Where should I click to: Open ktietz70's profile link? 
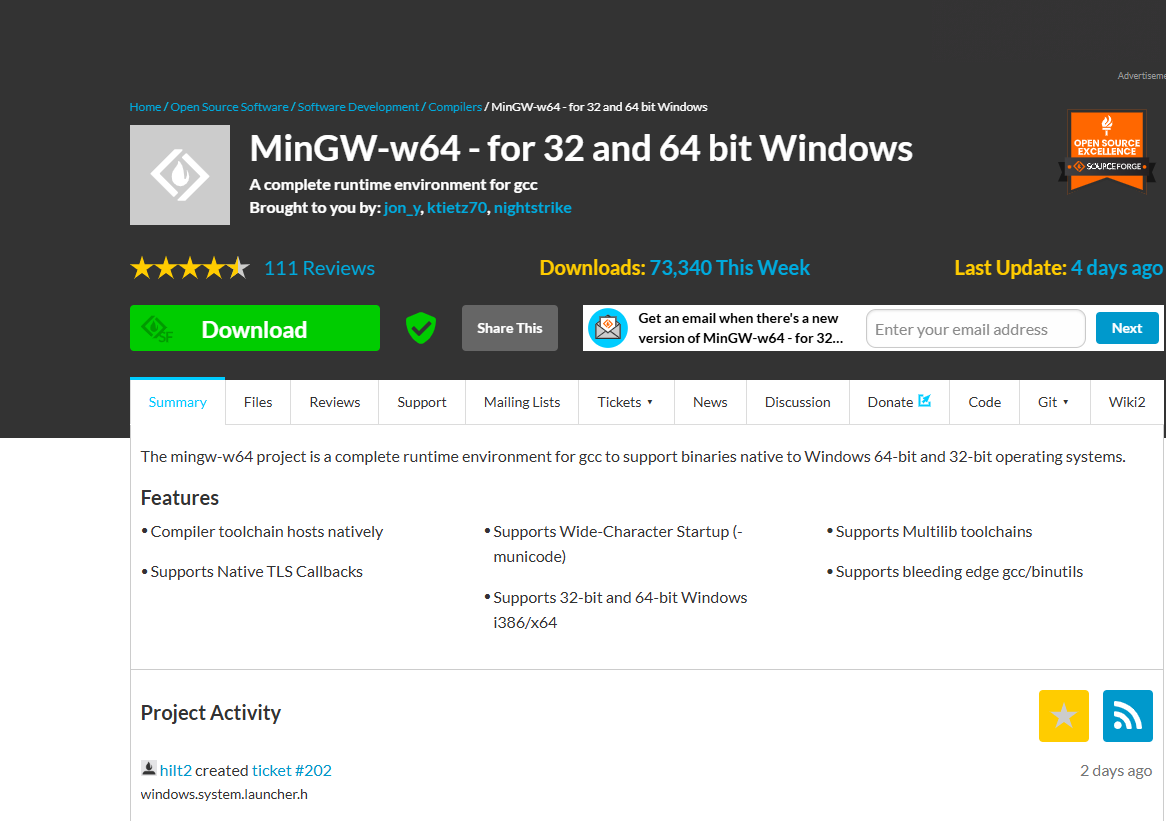457,208
